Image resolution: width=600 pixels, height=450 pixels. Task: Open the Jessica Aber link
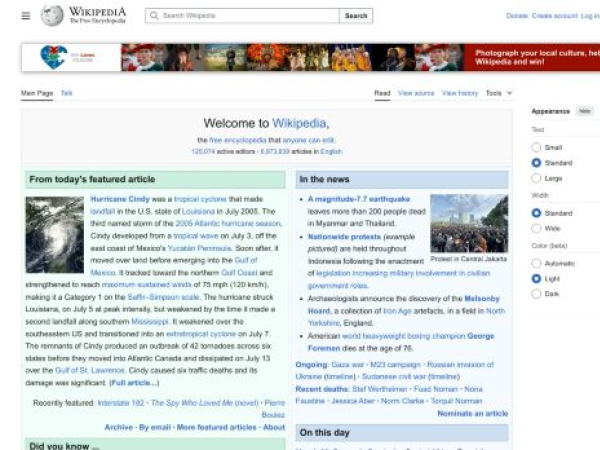pyautogui.click(x=353, y=401)
